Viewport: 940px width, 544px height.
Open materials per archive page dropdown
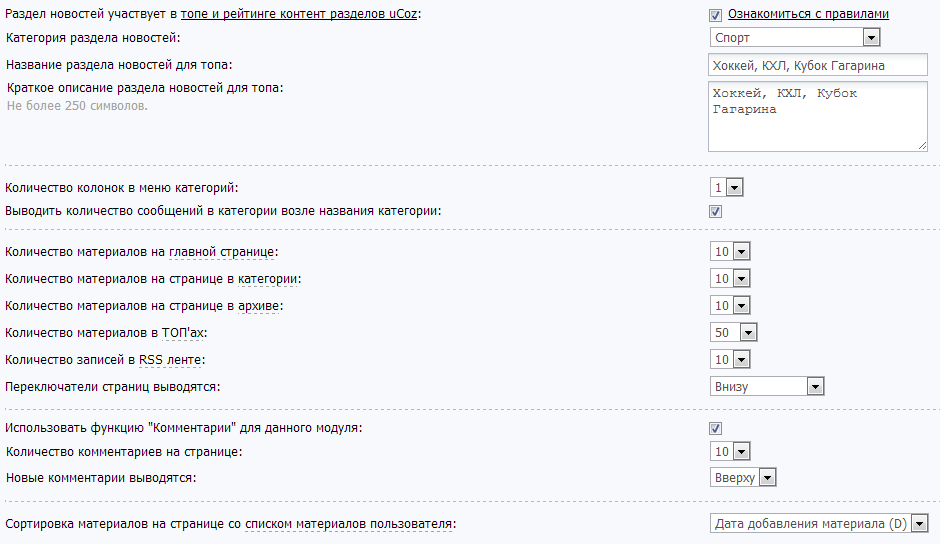click(x=729, y=305)
